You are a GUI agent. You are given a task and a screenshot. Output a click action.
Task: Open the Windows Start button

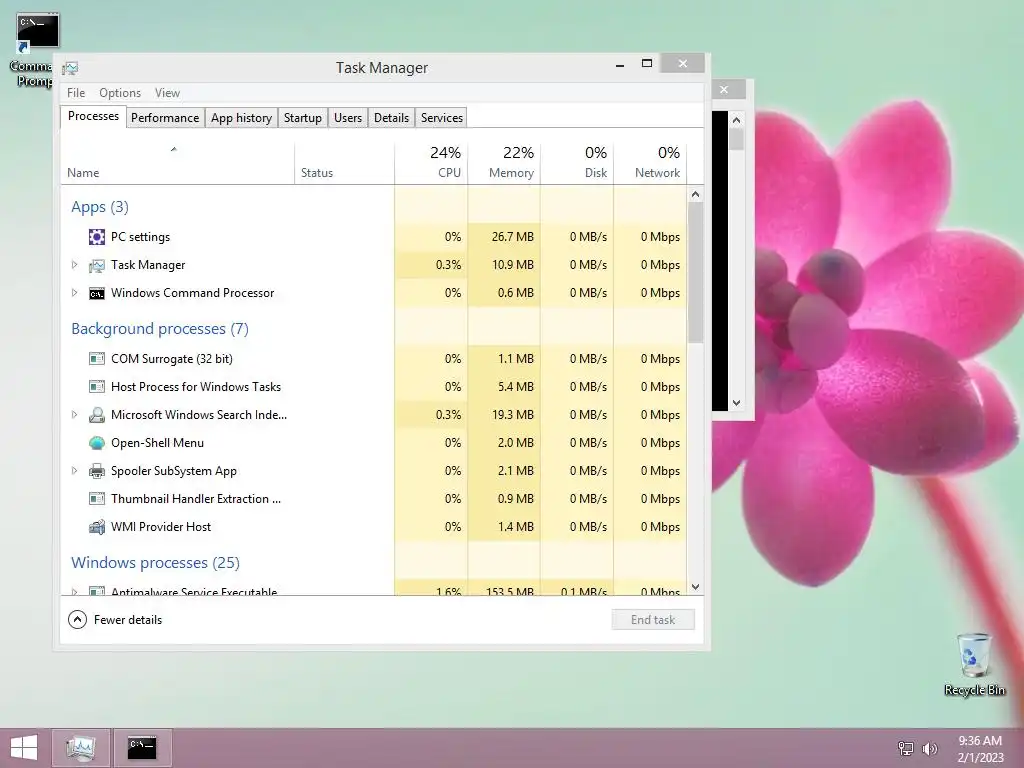pyautogui.click(x=24, y=748)
